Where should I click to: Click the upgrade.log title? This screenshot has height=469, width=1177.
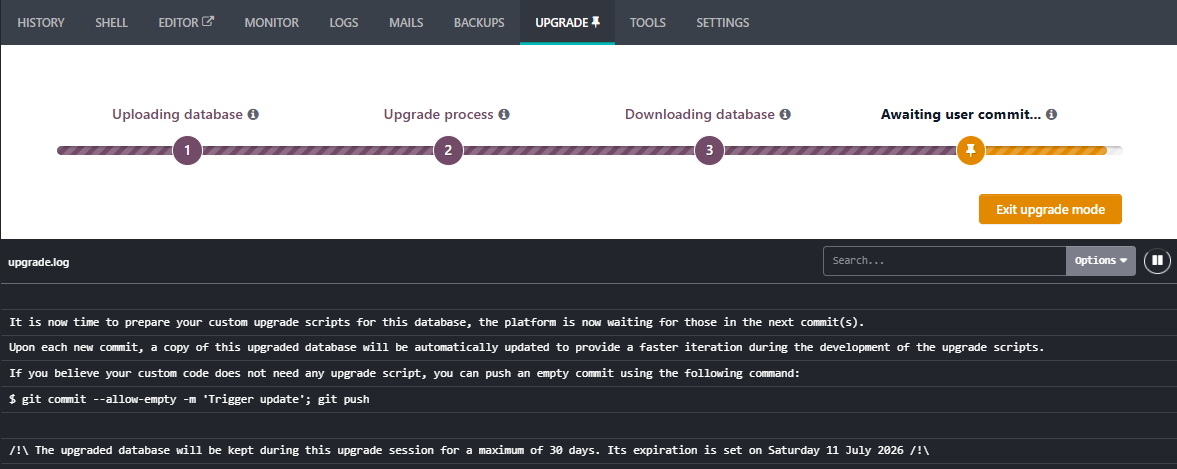38,263
